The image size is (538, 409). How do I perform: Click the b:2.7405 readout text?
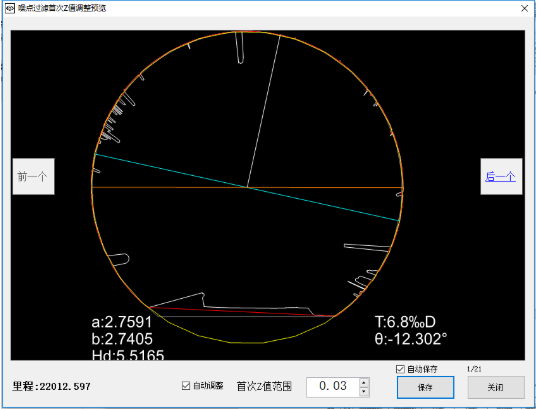coord(122,339)
